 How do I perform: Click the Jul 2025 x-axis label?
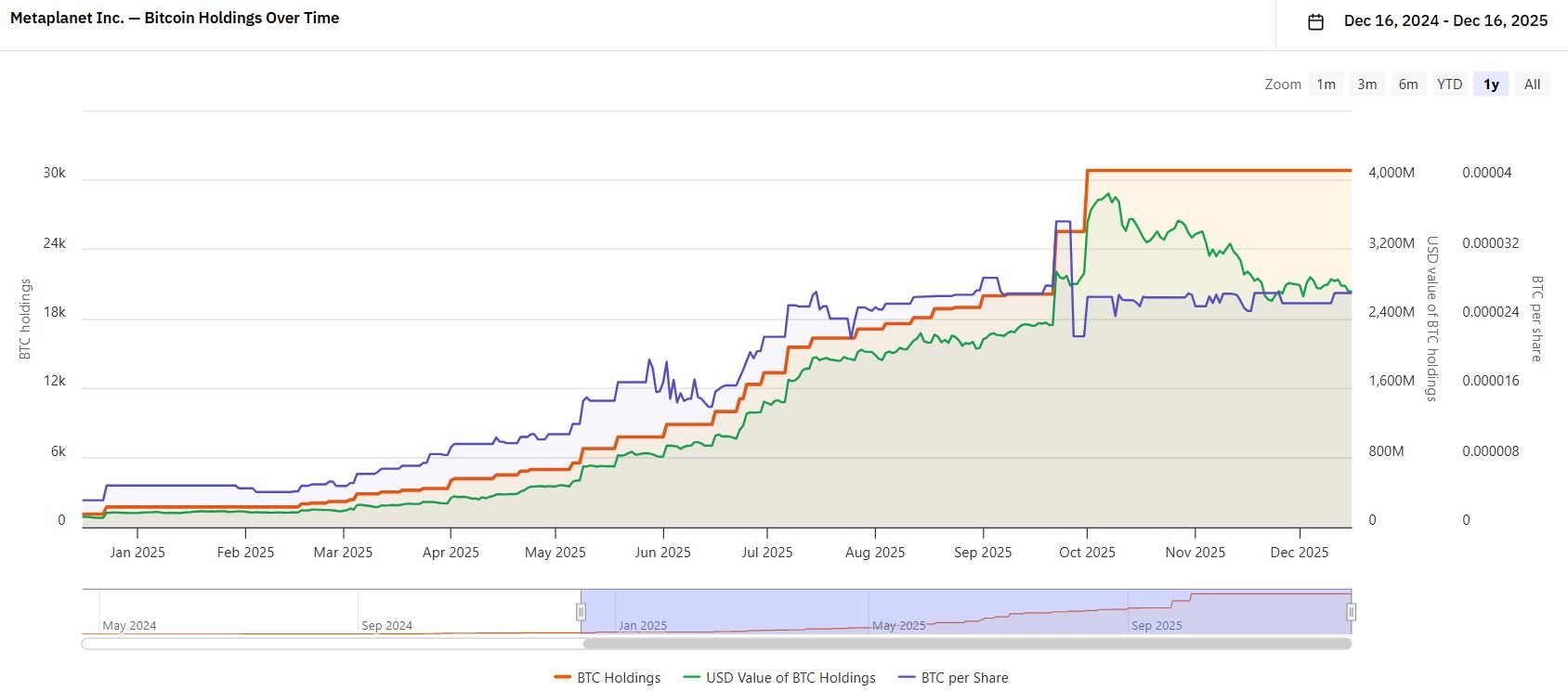pyautogui.click(x=767, y=553)
